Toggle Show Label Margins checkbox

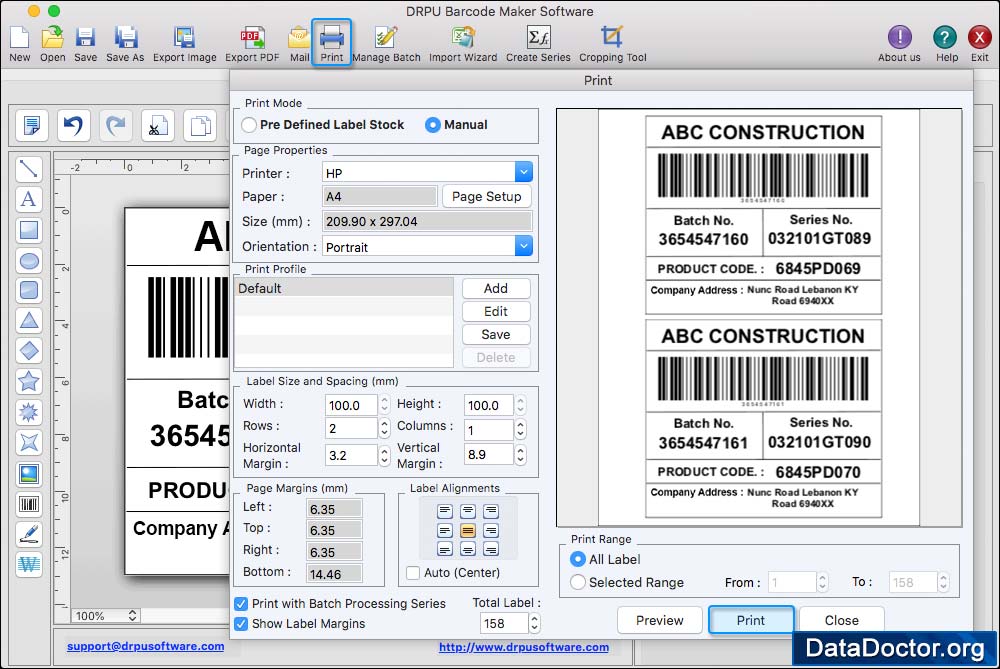click(x=241, y=624)
